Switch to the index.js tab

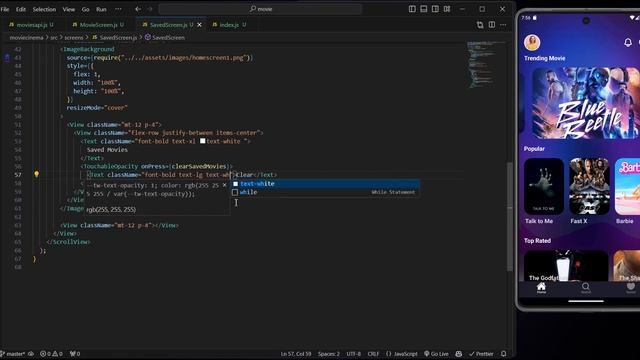tap(229, 25)
